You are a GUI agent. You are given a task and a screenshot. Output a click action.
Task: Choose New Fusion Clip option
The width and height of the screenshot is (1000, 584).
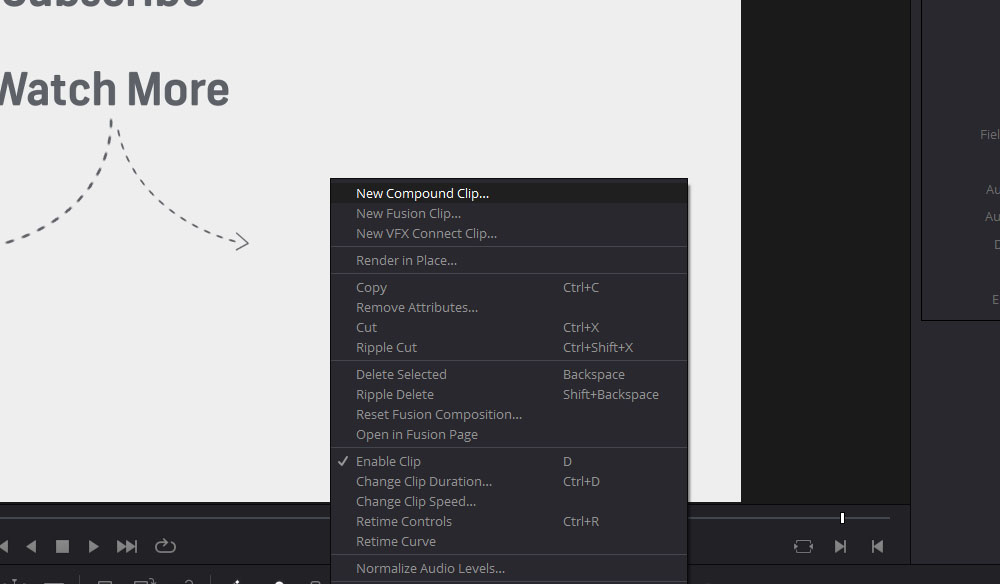click(408, 214)
